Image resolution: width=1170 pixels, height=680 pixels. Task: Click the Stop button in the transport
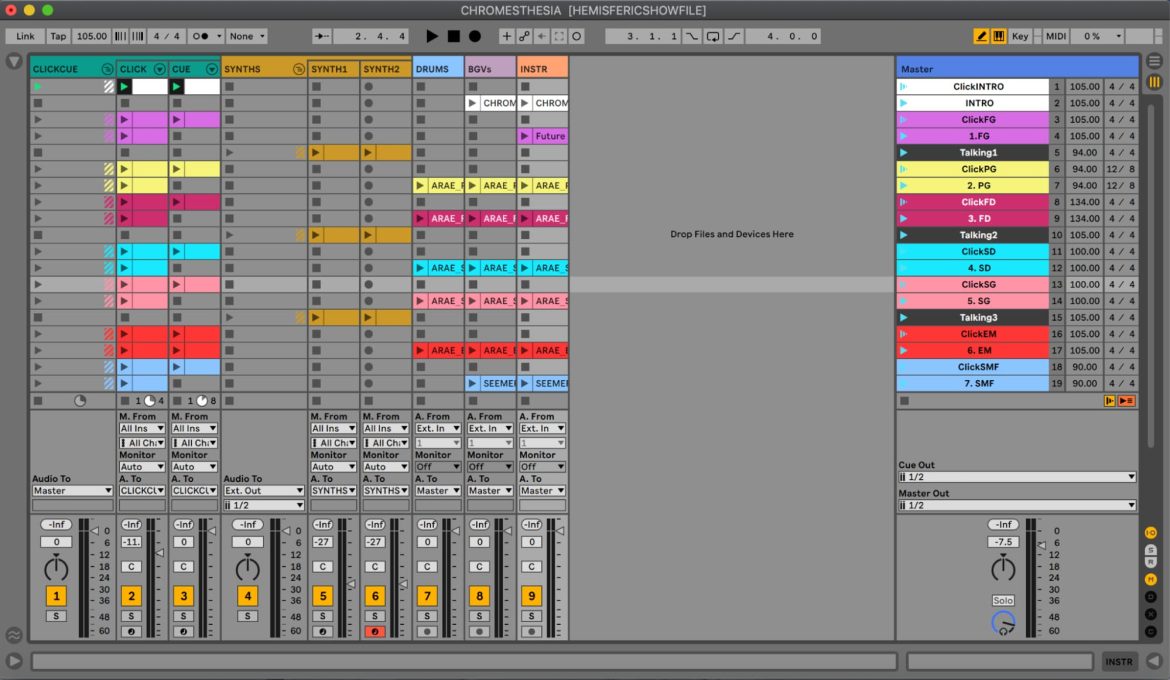(455, 35)
